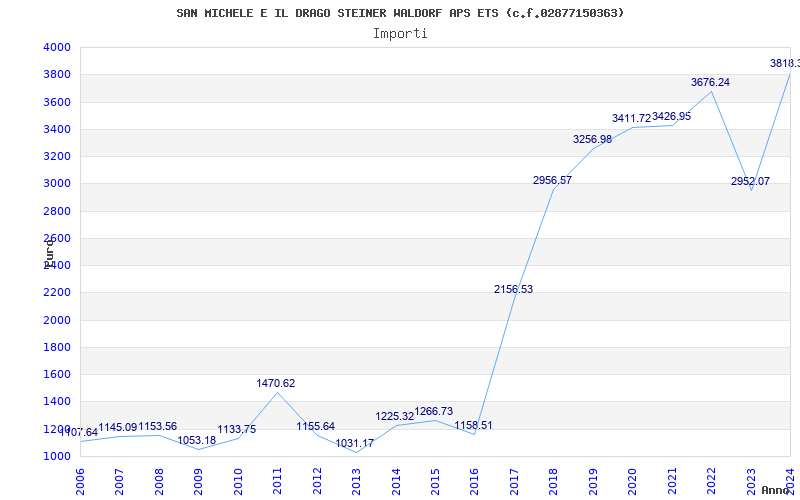
Task: Click y-axis value 1400
Action: coord(56,402)
